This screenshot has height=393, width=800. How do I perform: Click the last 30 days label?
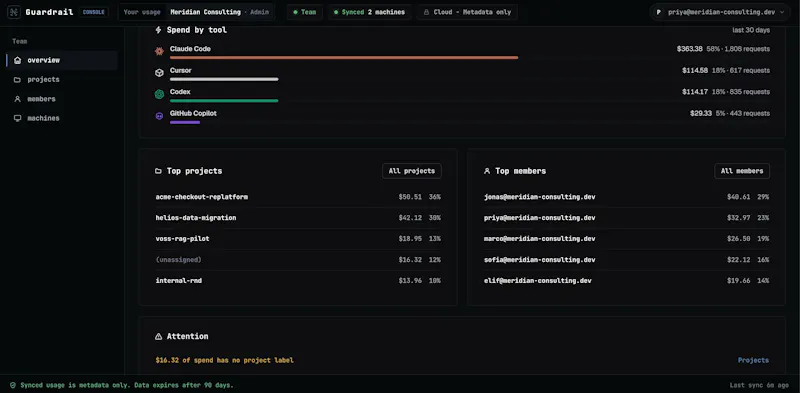coord(751,30)
